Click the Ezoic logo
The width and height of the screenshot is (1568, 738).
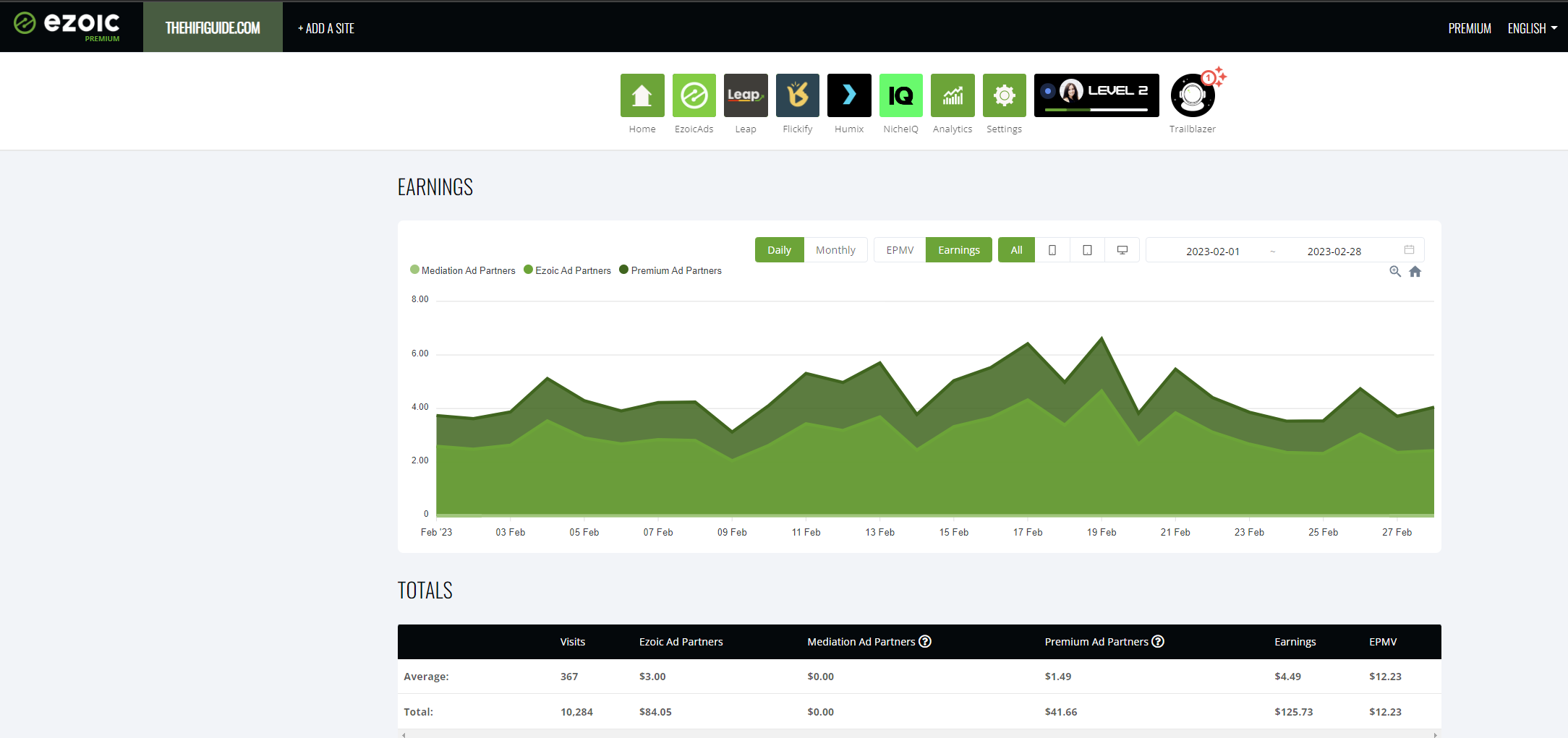(x=67, y=26)
